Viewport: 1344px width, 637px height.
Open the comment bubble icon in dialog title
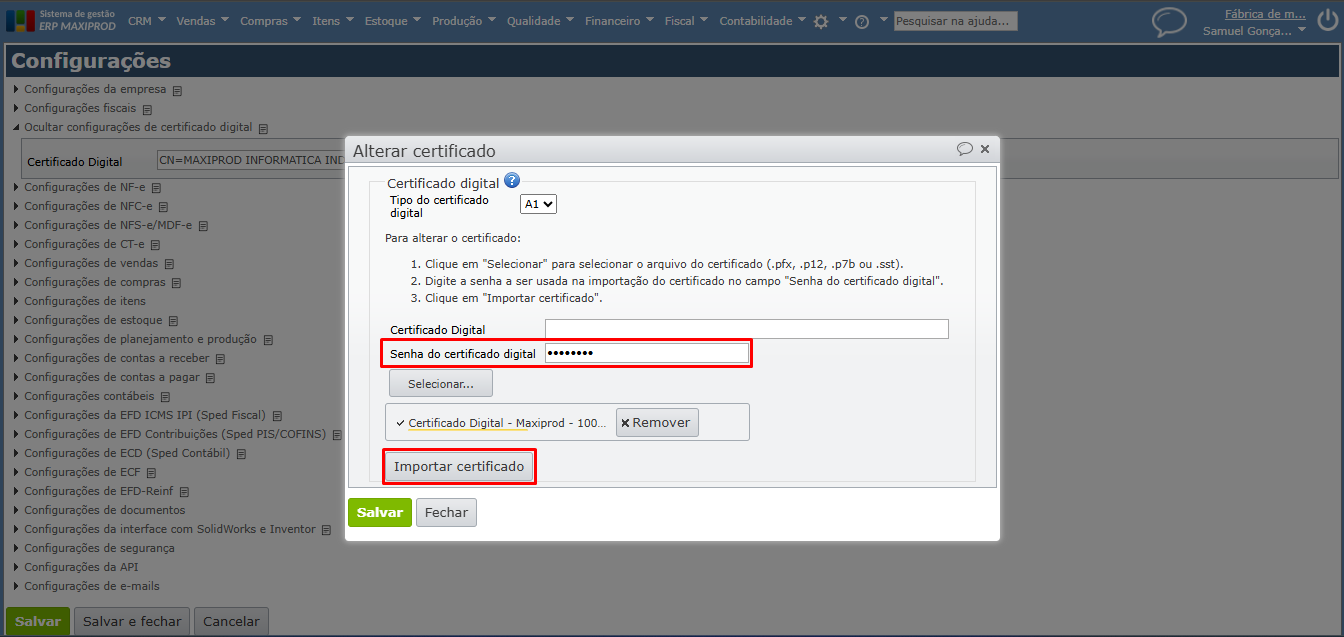965,149
